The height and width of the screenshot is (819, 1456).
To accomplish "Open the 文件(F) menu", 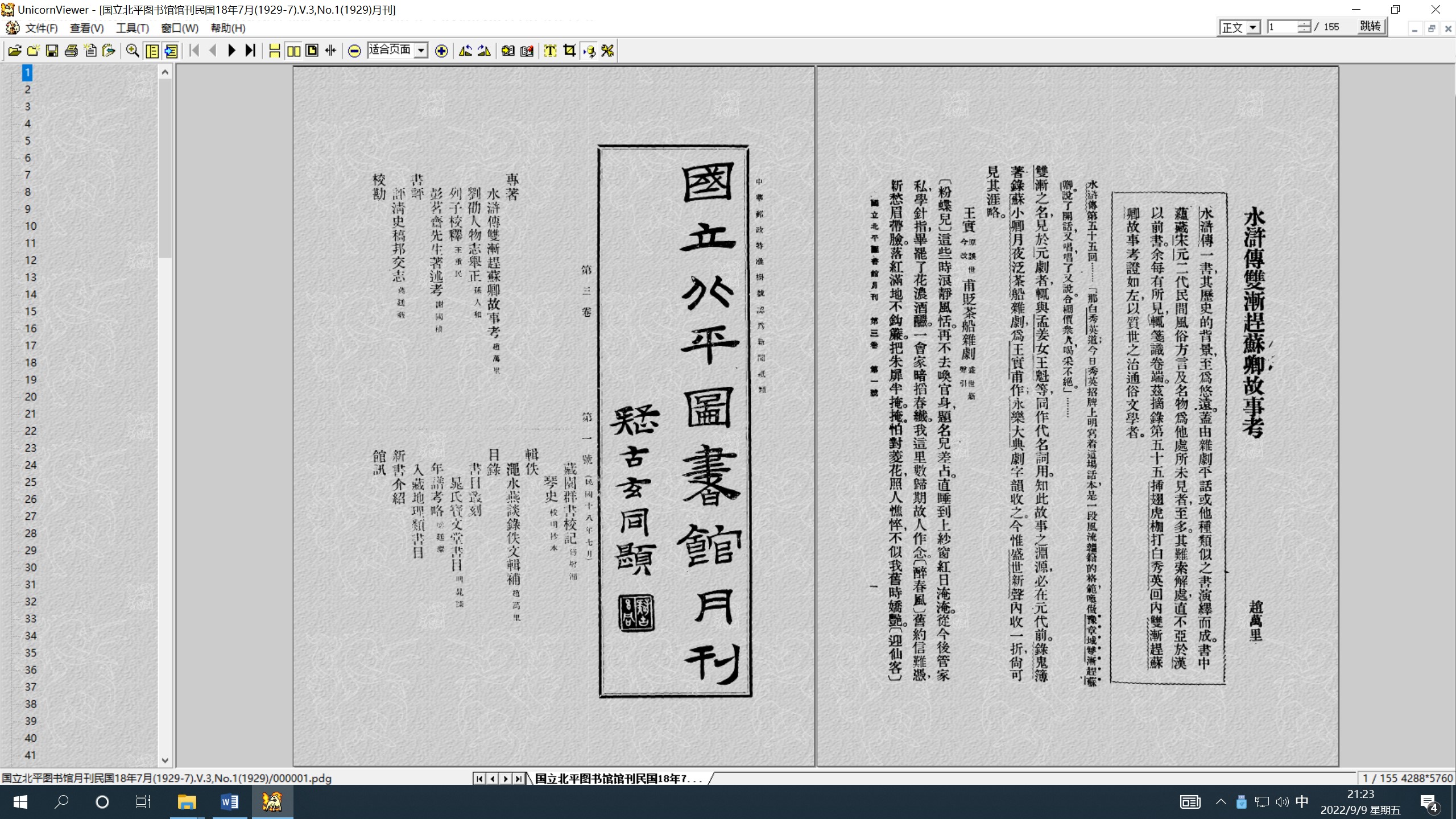I will (x=41, y=28).
